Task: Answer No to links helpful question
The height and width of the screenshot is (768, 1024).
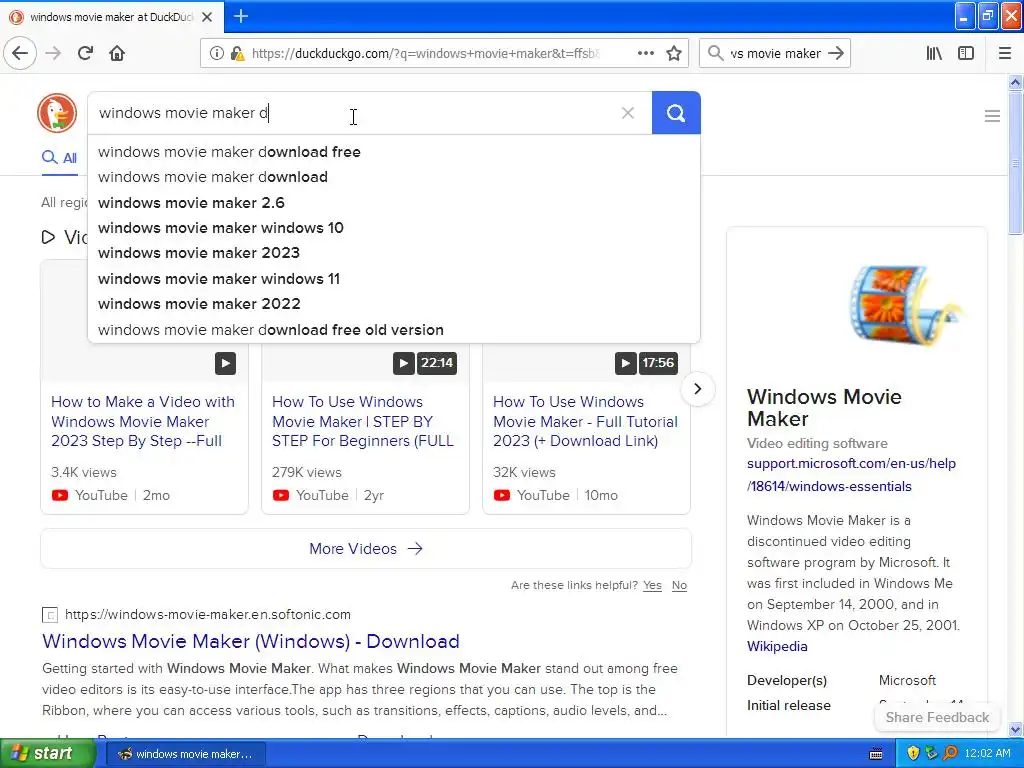Action: tap(679, 585)
